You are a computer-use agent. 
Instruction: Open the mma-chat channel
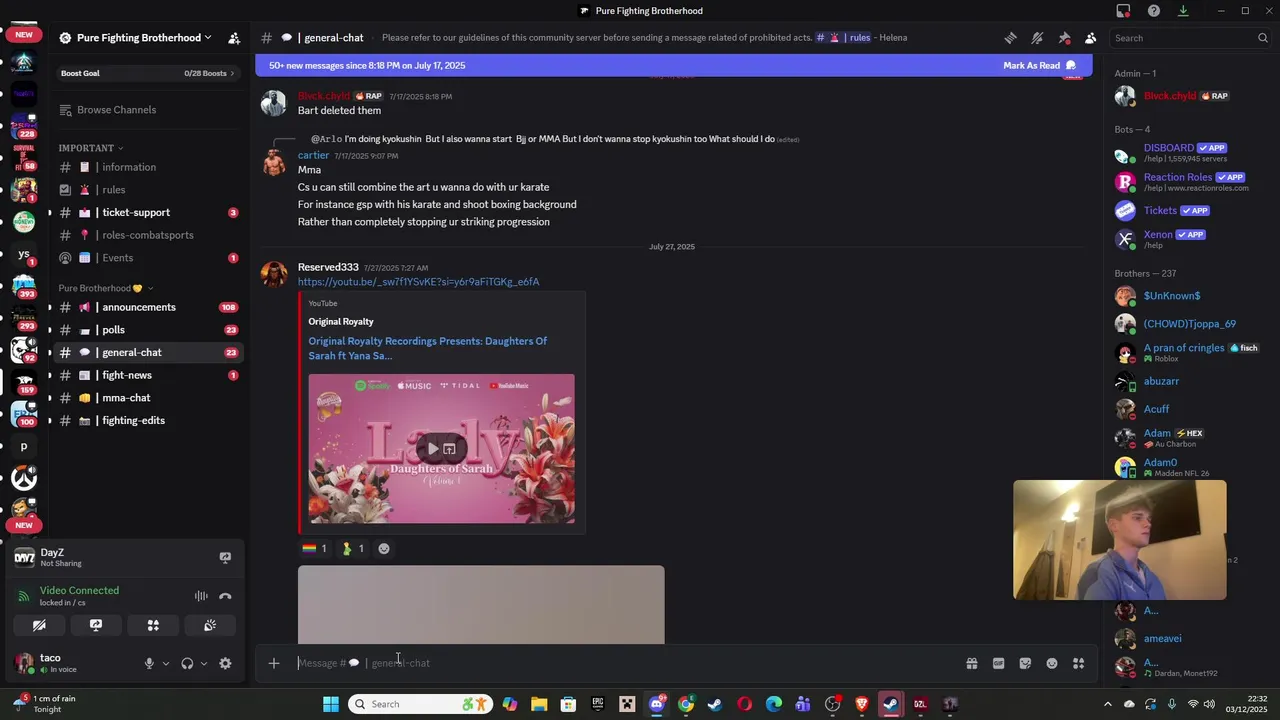(147, 398)
